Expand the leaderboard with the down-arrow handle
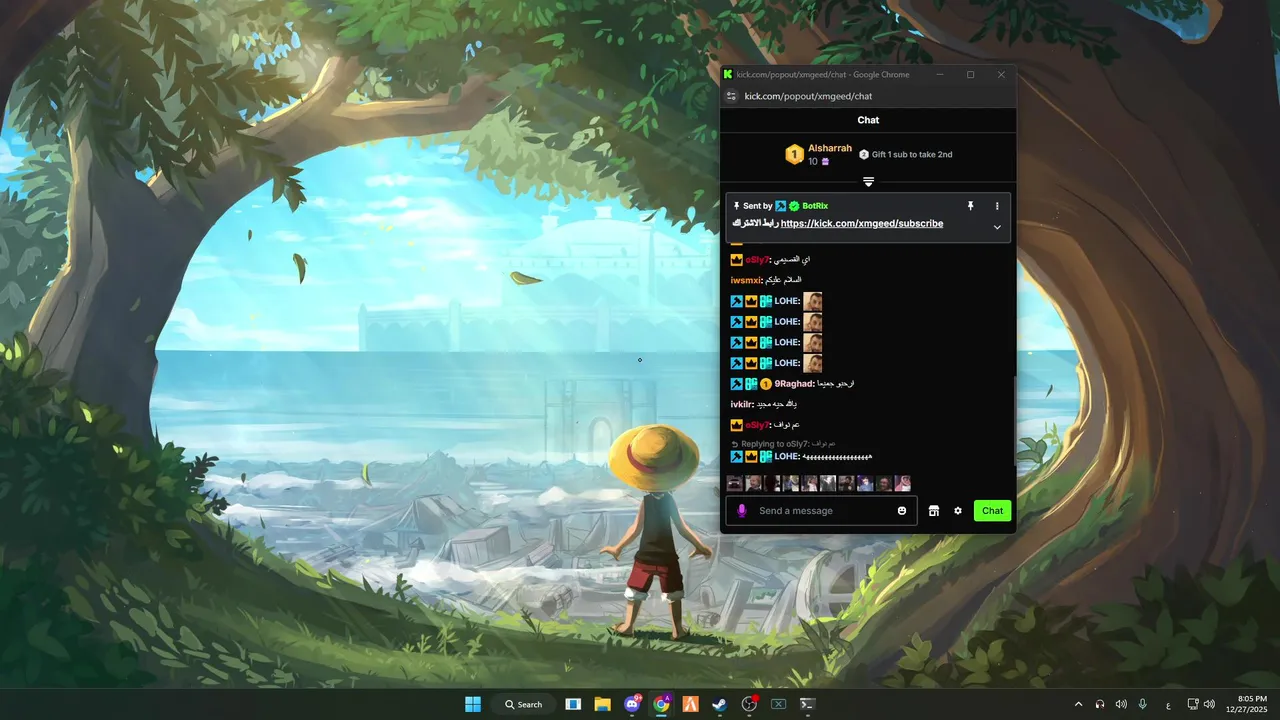Viewport: 1280px width, 720px height. [868, 182]
